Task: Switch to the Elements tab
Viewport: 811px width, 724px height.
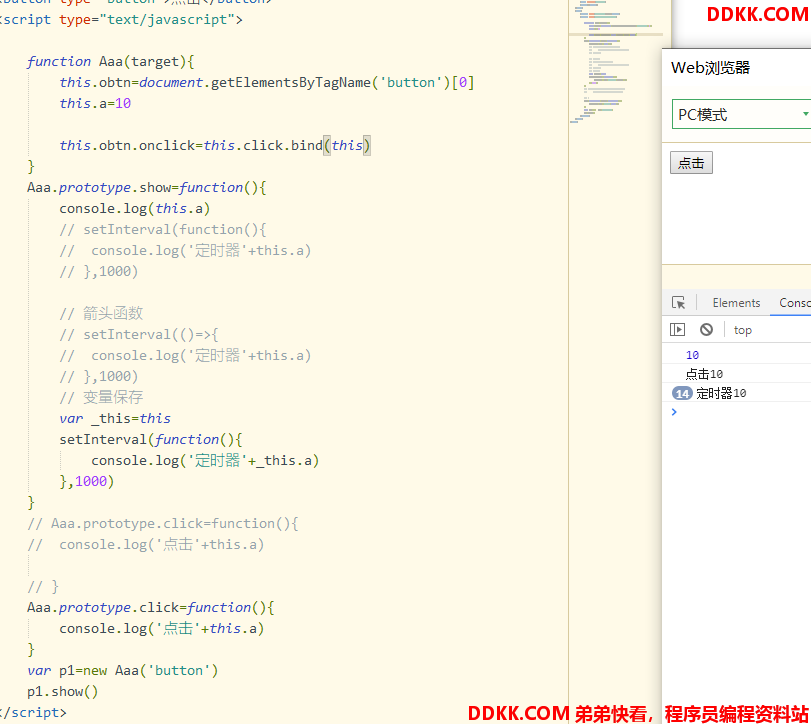Action: click(736, 303)
